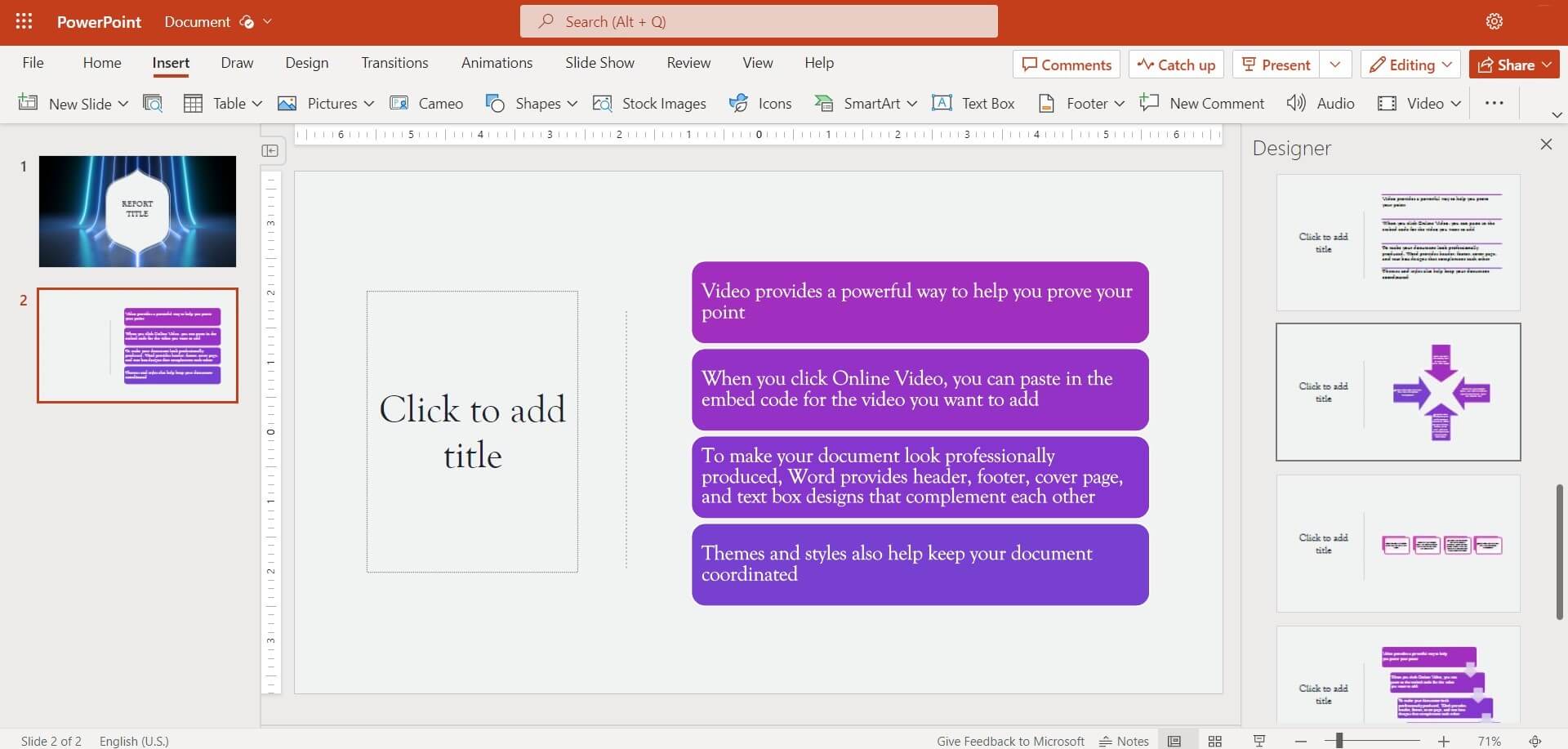Toggle the Notes pane
1568x749 pixels.
click(1123, 740)
